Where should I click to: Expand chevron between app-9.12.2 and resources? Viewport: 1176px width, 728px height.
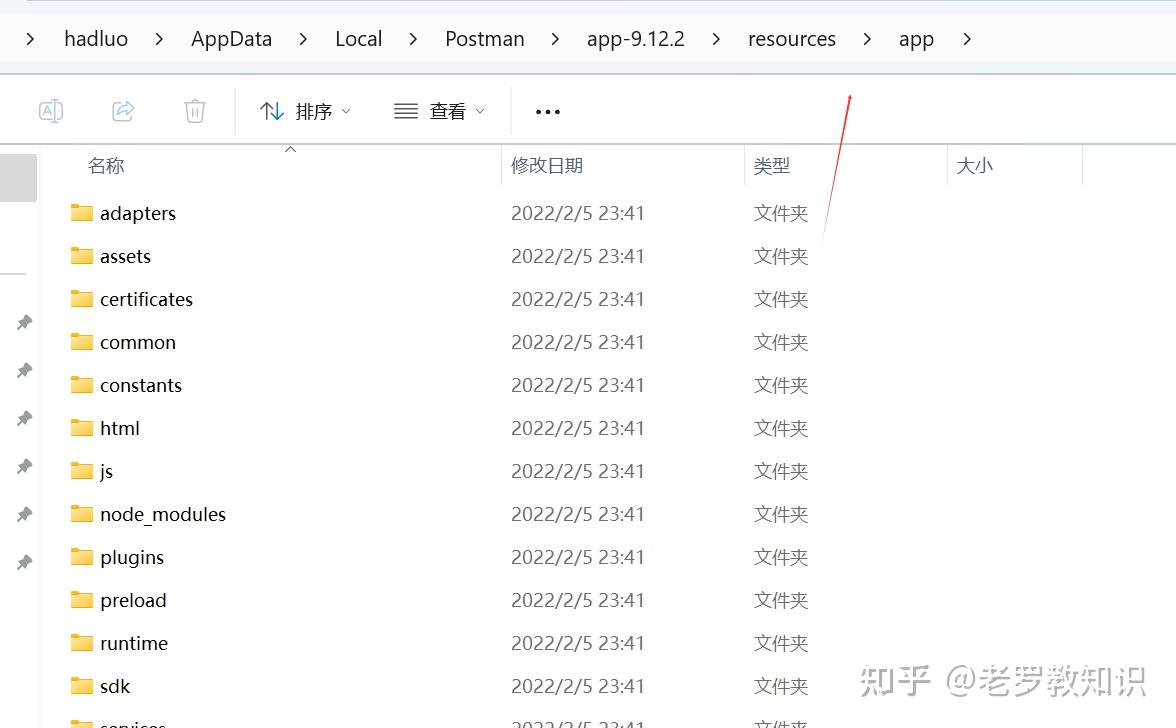(x=716, y=39)
